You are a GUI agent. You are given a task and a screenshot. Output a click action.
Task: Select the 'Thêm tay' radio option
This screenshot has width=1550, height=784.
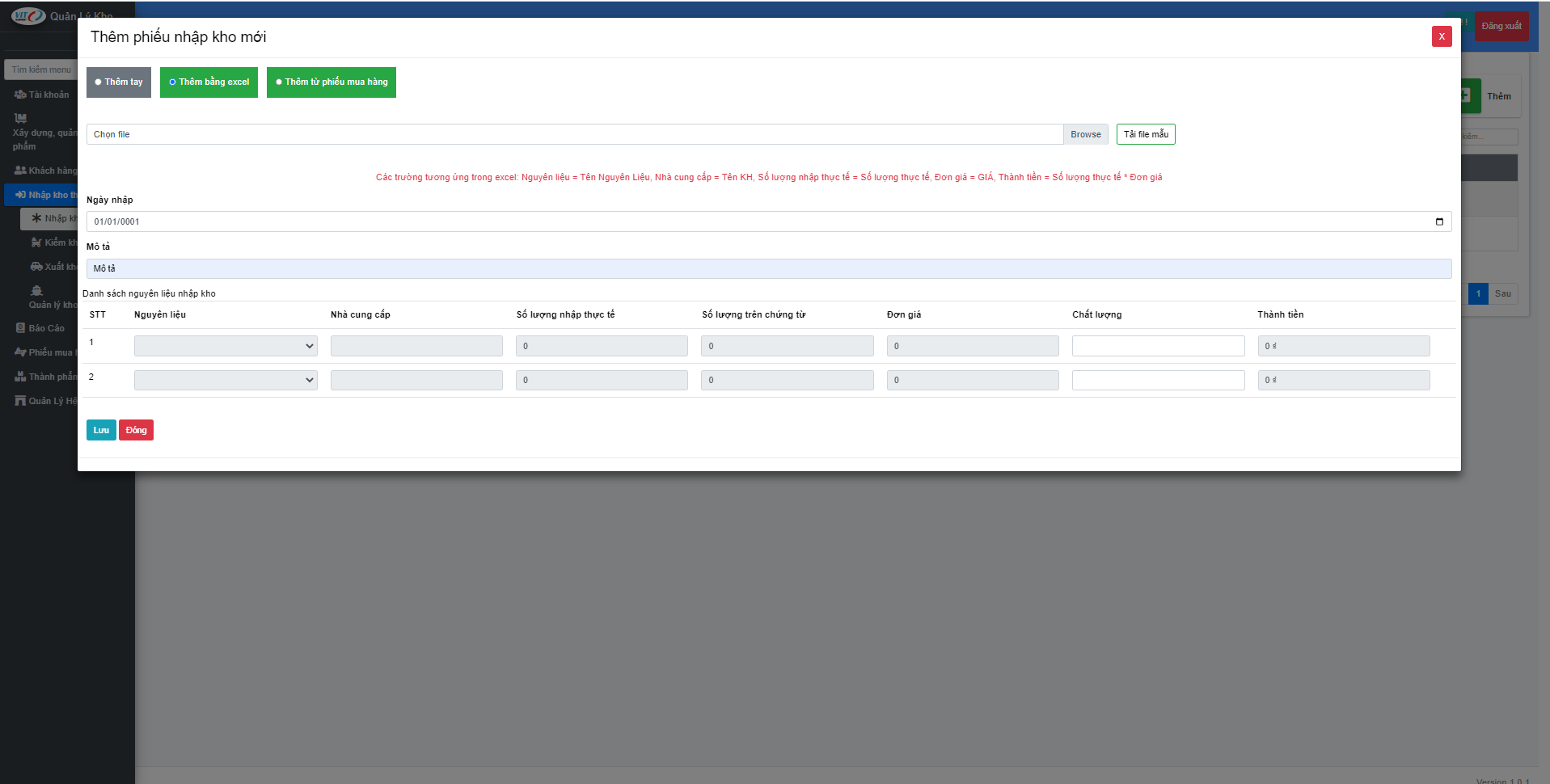pos(98,82)
